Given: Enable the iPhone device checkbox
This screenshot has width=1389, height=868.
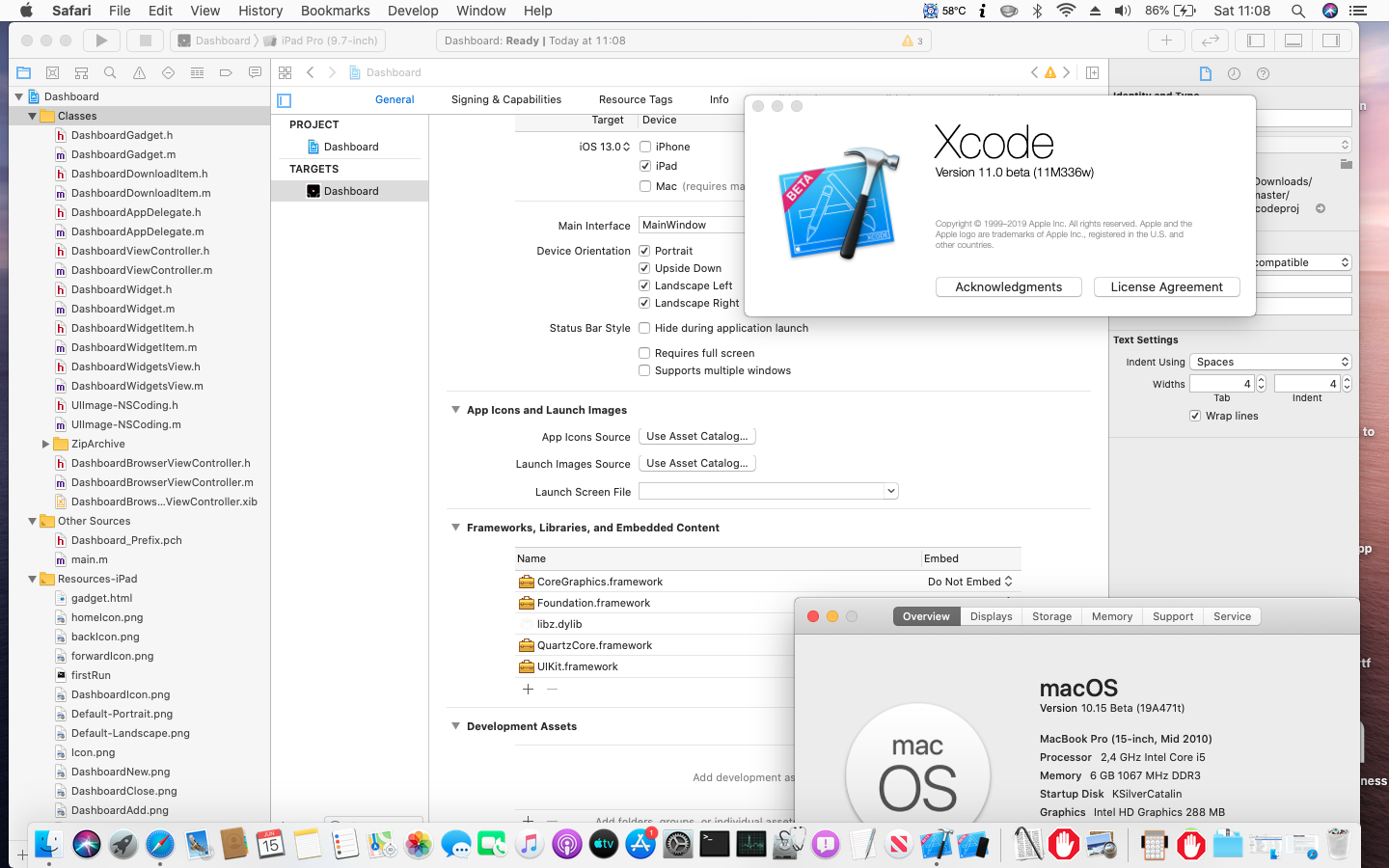Looking at the screenshot, I should [645, 147].
